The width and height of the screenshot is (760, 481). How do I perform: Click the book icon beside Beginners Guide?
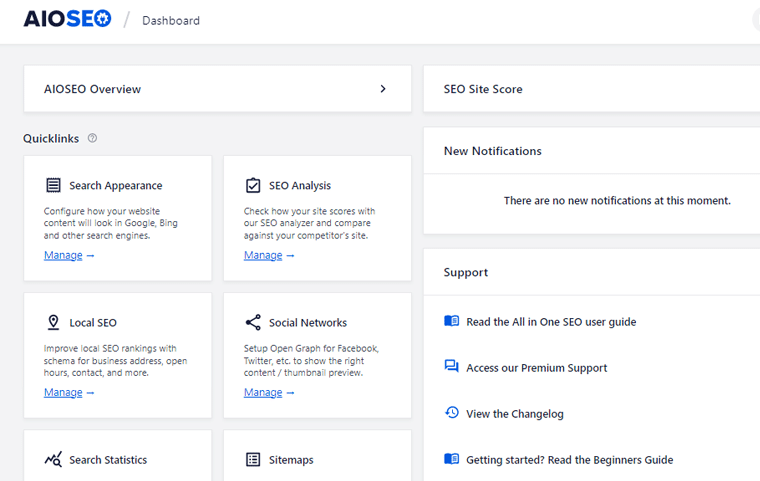click(x=452, y=458)
